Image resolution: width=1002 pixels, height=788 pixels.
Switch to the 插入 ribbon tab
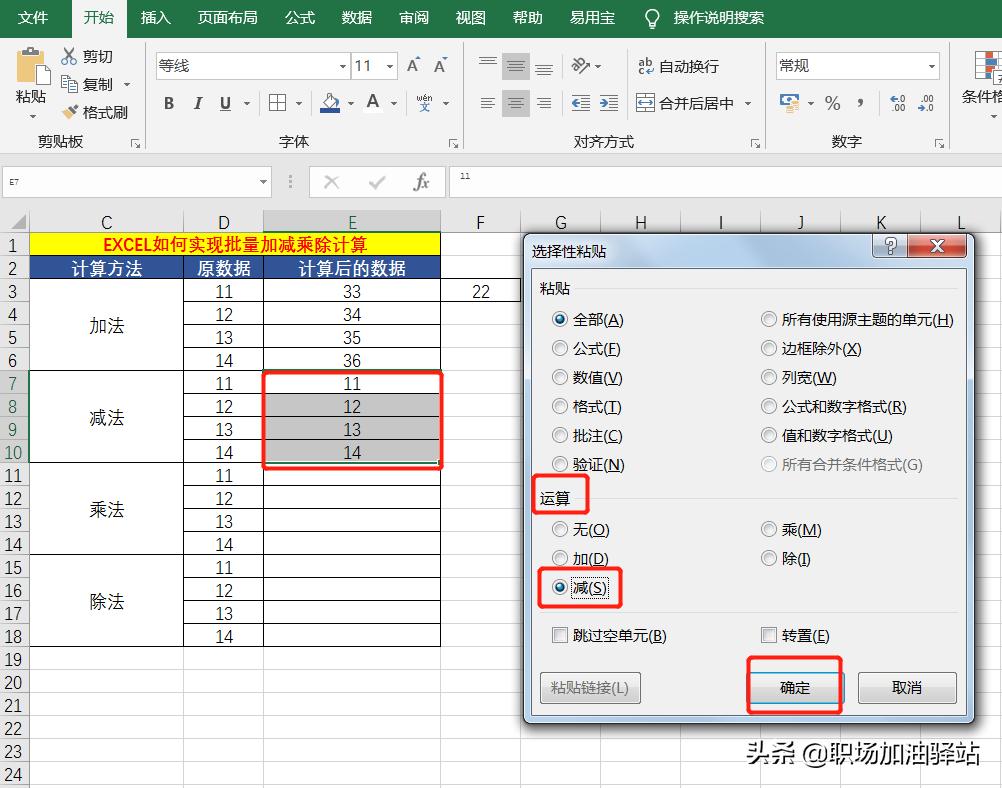click(155, 18)
